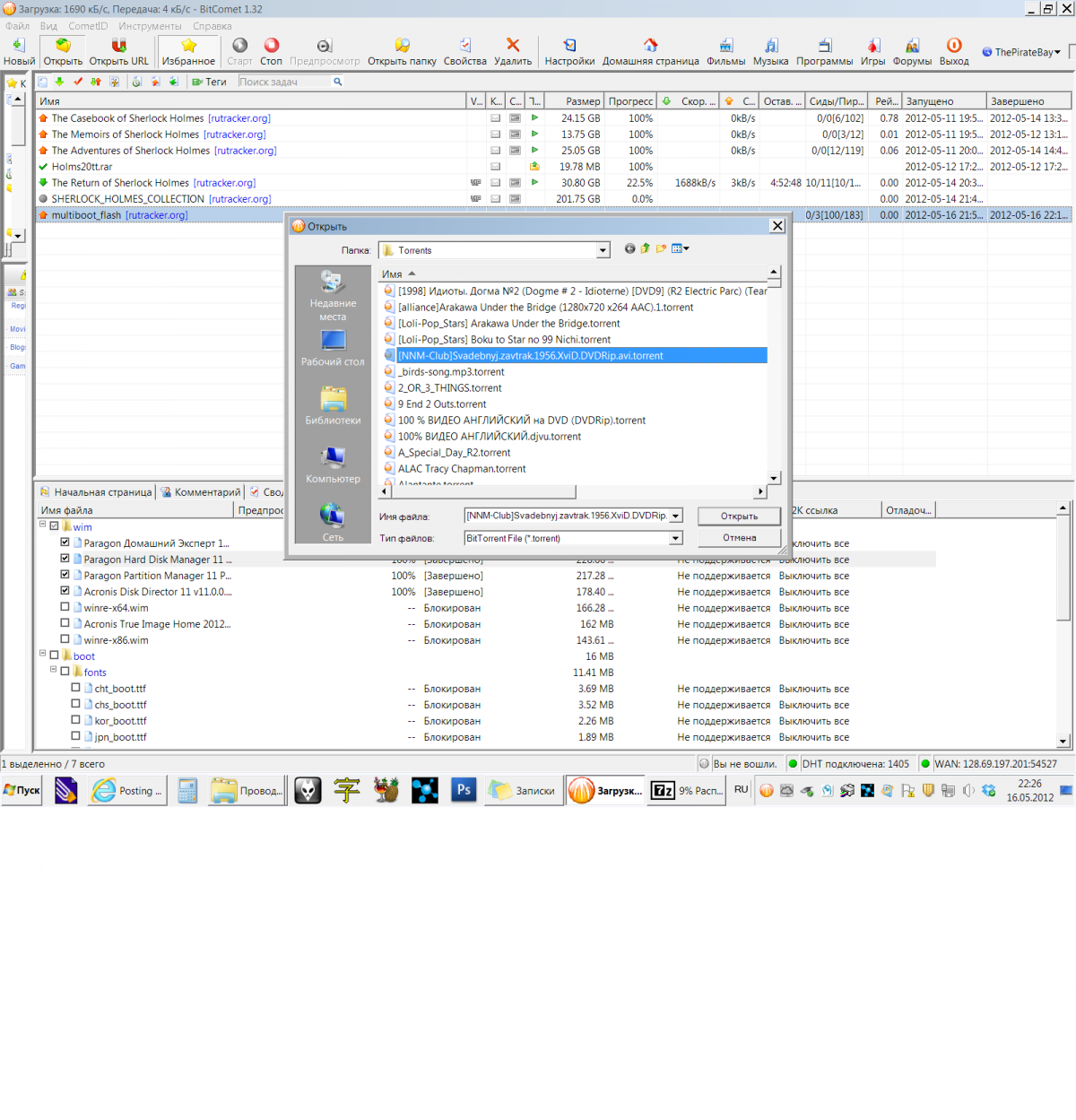The width and height of the screenshot is (1076, 1120).
Task: Select Библиотеки in dialog sidebar
Action: (333, 406)
